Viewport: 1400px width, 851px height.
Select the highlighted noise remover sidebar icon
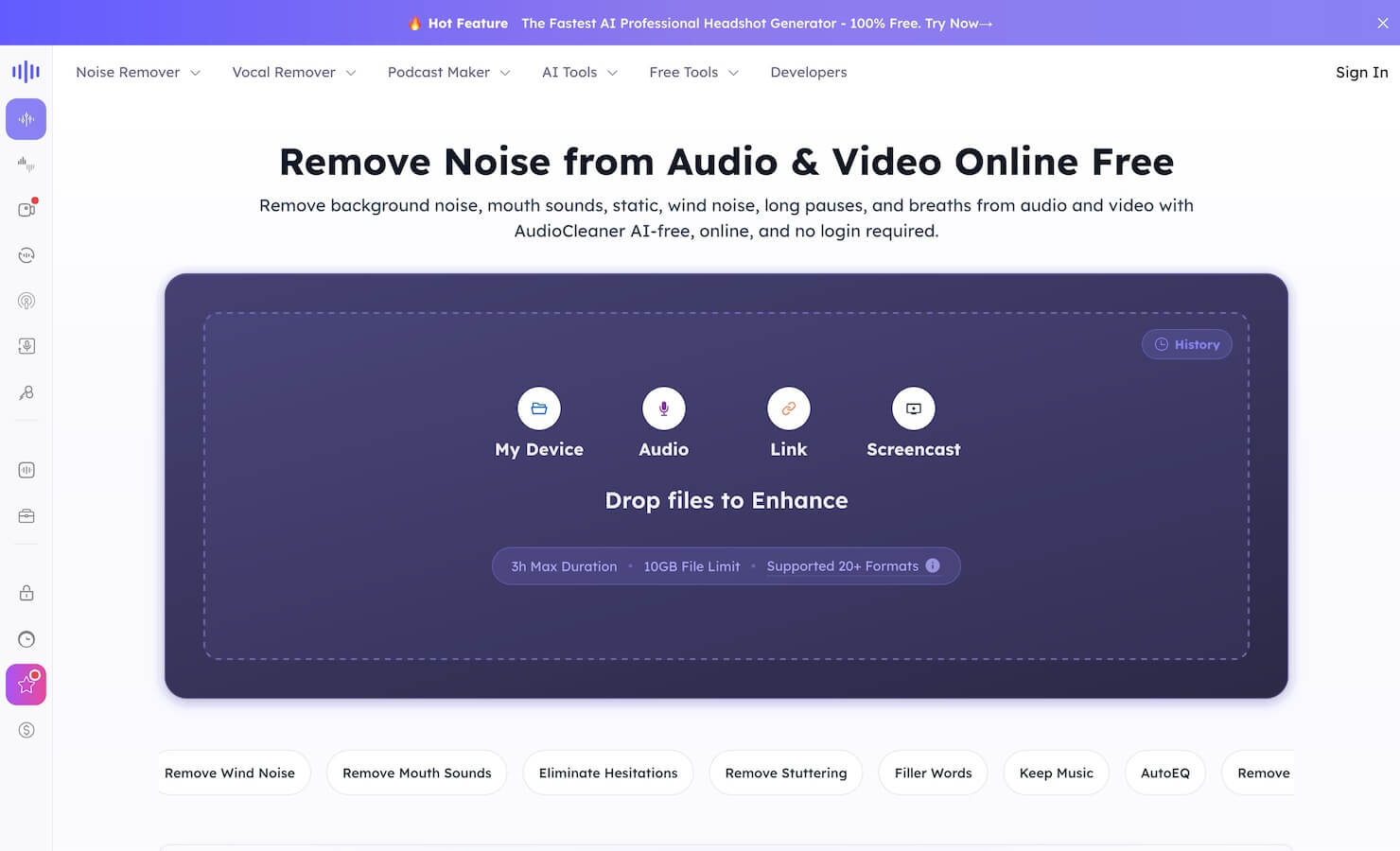pos(26,119)
